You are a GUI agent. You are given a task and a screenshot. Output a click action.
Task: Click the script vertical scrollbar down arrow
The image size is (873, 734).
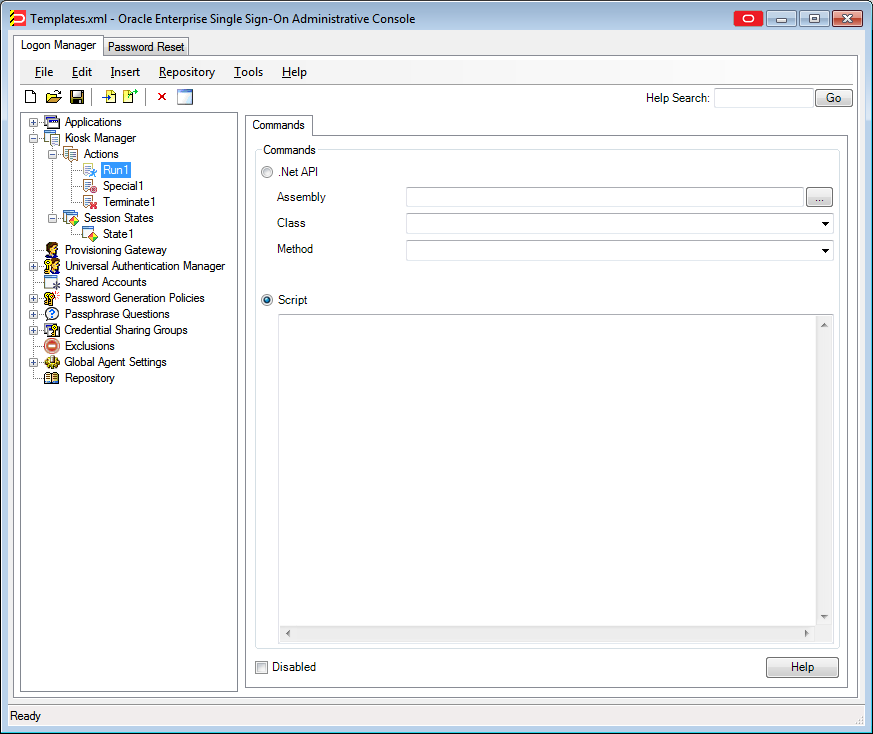pos(824,617)
